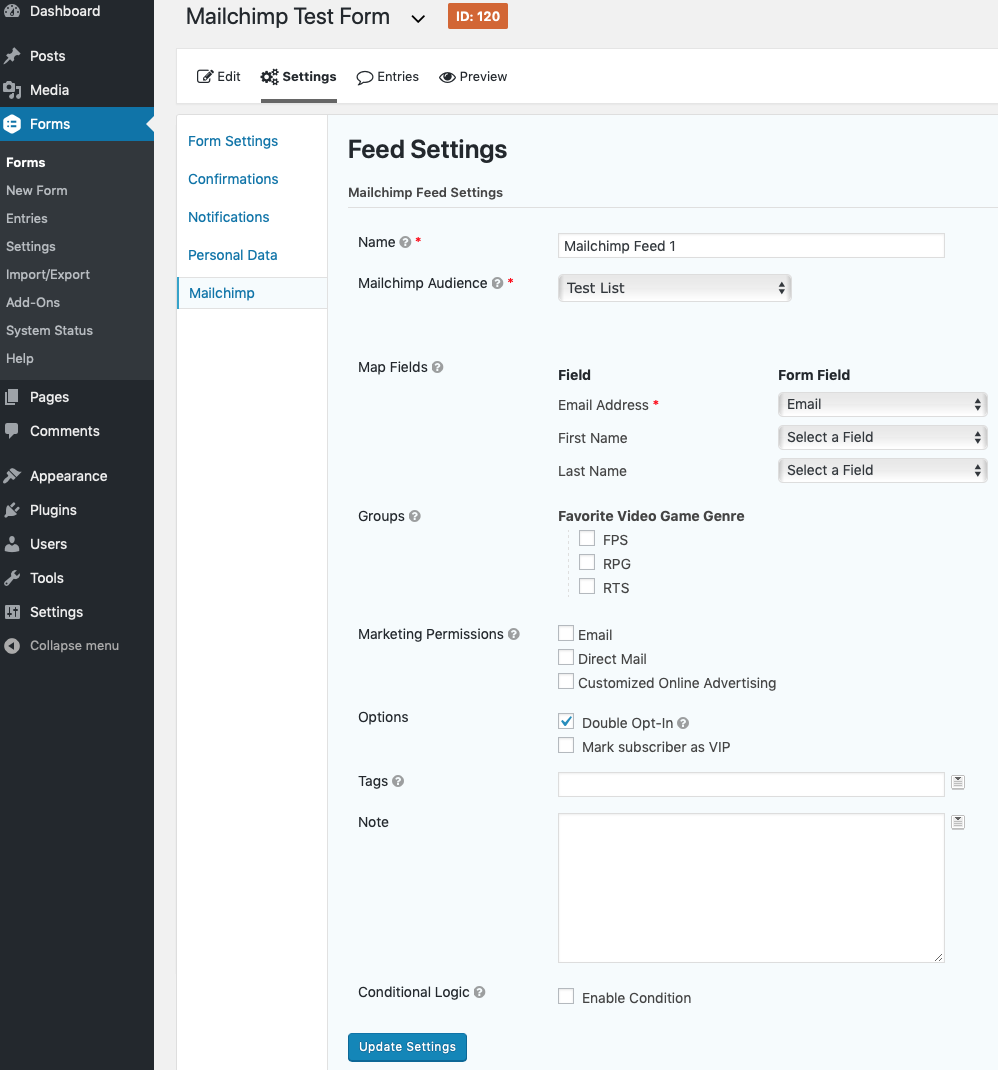Viewport: 998px width, 1070px height.
Task: Open the Confirmations settings link
Action: (x=232, y=179)
